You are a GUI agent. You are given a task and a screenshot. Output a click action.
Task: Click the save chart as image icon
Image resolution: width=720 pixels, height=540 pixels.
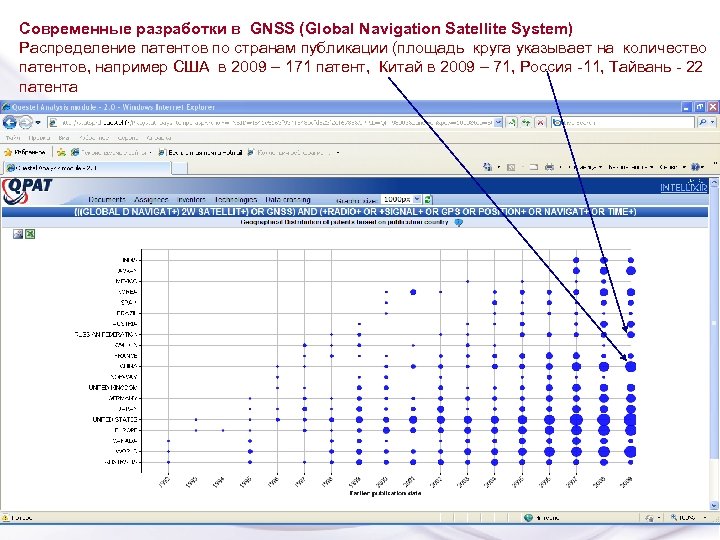tap(18, 234)
